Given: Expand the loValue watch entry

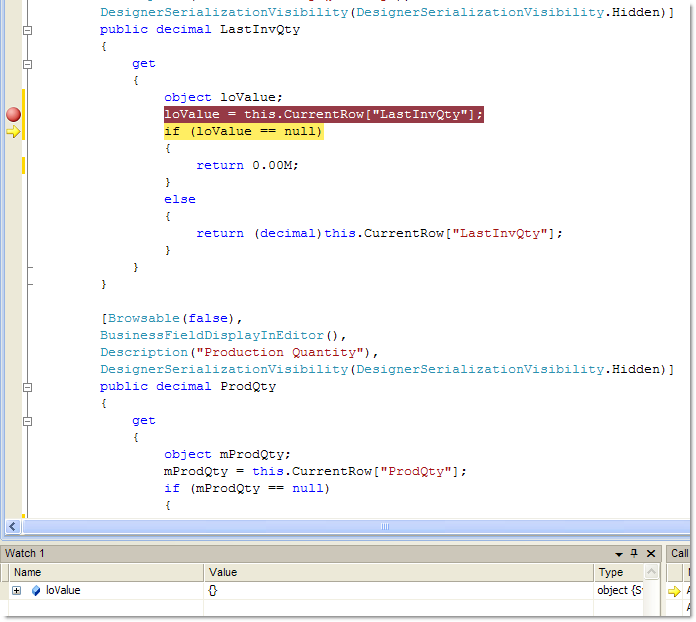Looking at the screenshot, I should pos(16,591).
